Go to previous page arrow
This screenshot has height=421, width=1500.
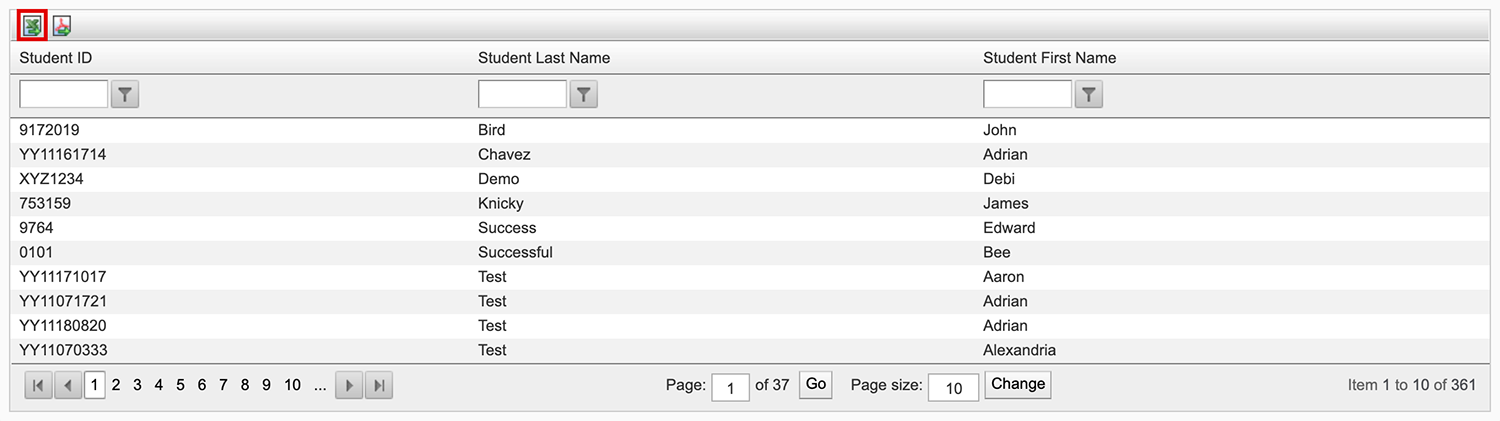[68, 385]
